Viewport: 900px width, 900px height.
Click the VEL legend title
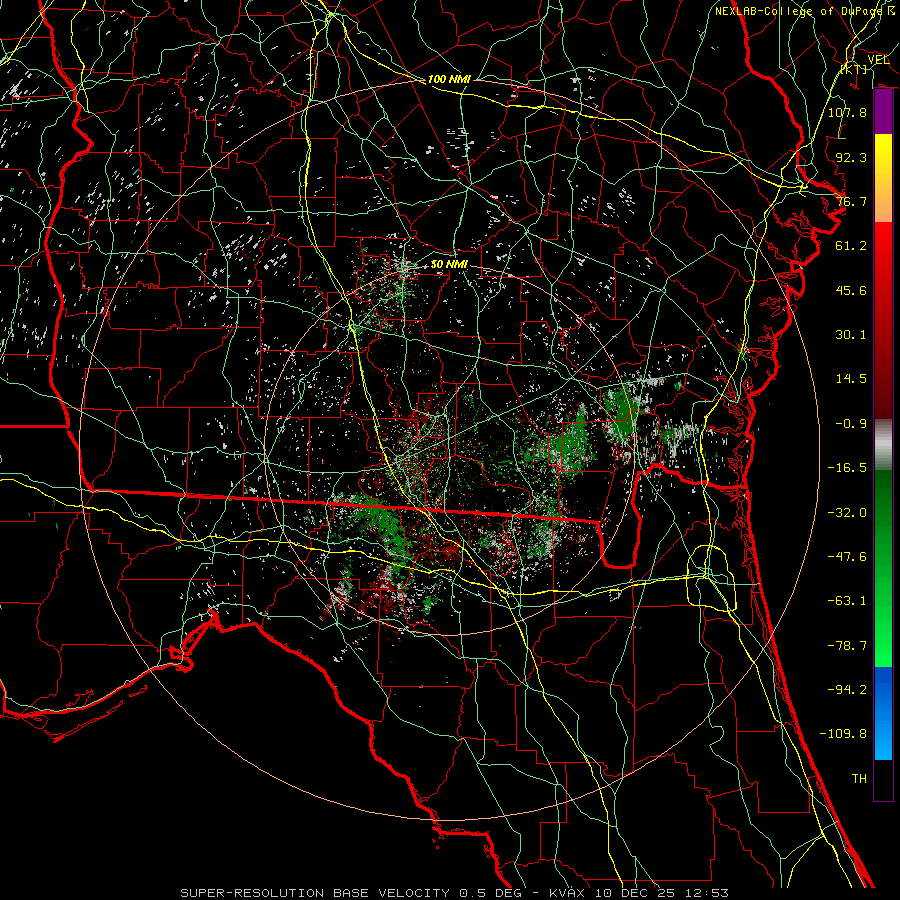[878, 60]
